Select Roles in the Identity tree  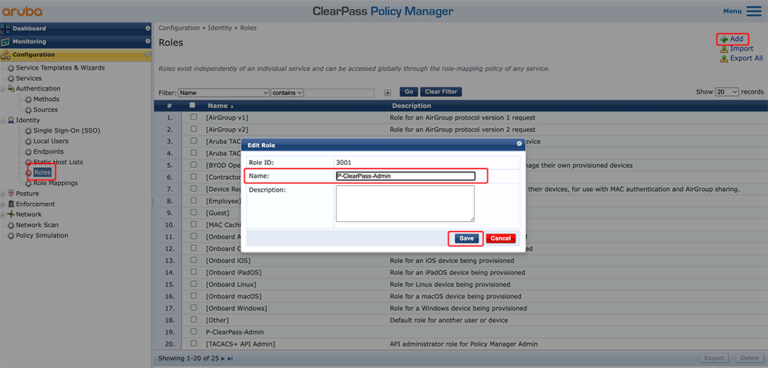click(43, 172)
